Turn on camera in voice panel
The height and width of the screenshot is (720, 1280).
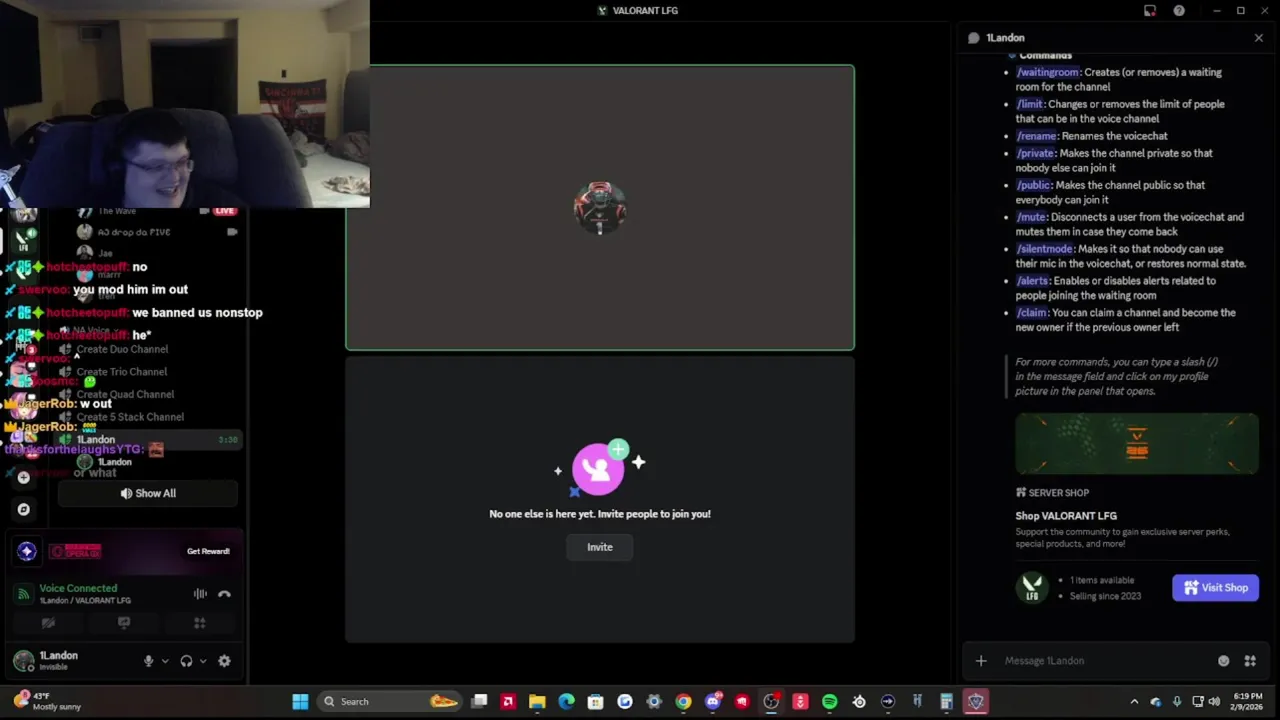click(x=48, y=623)
